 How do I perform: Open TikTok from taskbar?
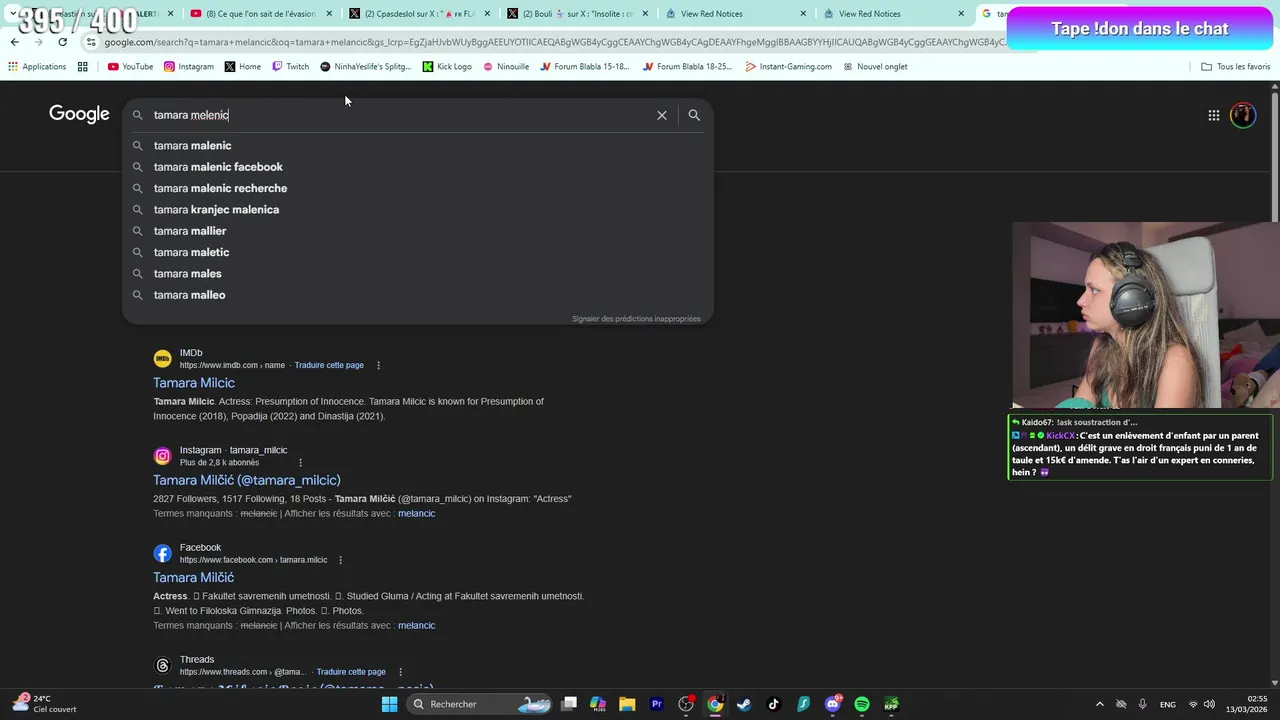point(773,704)
